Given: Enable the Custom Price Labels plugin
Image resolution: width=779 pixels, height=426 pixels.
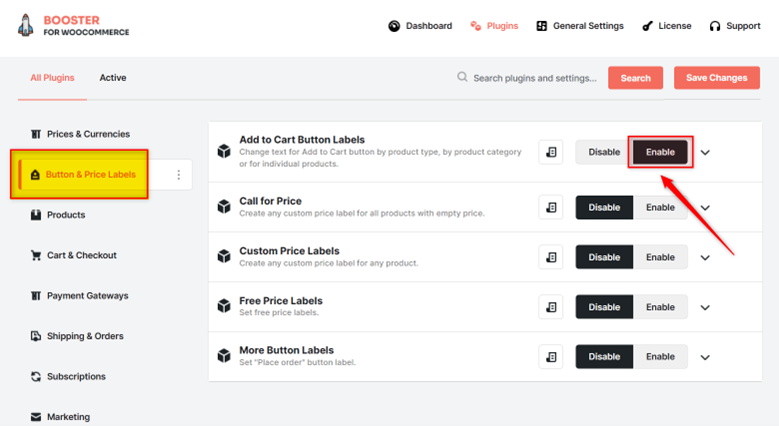Looking at the screenshot, I should 660,257.
